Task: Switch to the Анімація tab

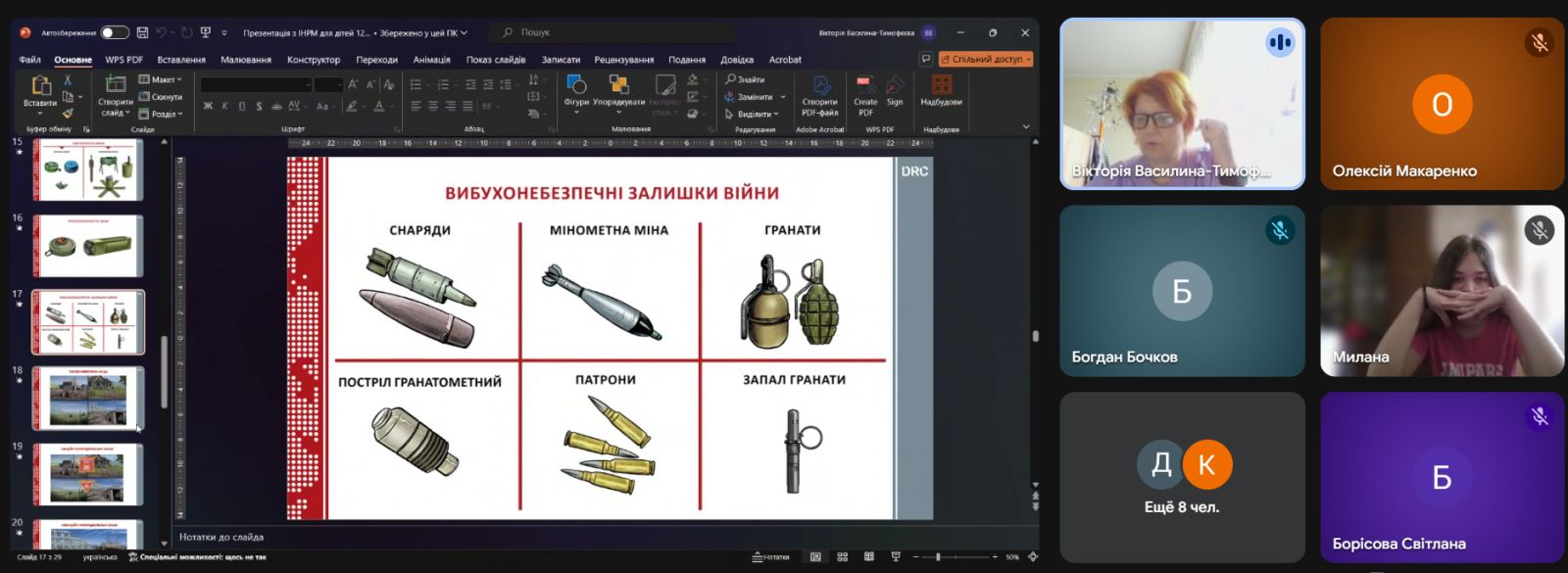Action: [431, 60]
